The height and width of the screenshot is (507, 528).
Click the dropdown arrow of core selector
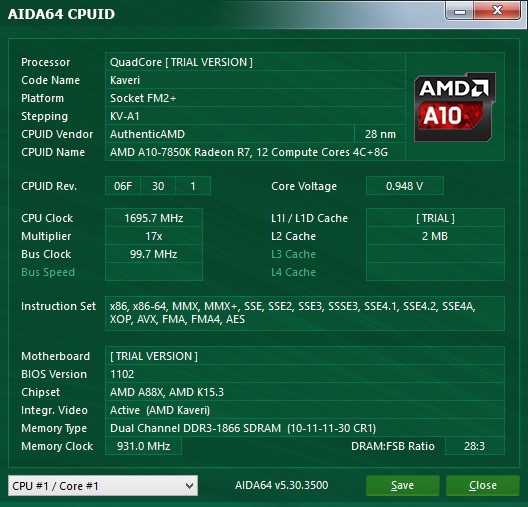pos(189,486)
